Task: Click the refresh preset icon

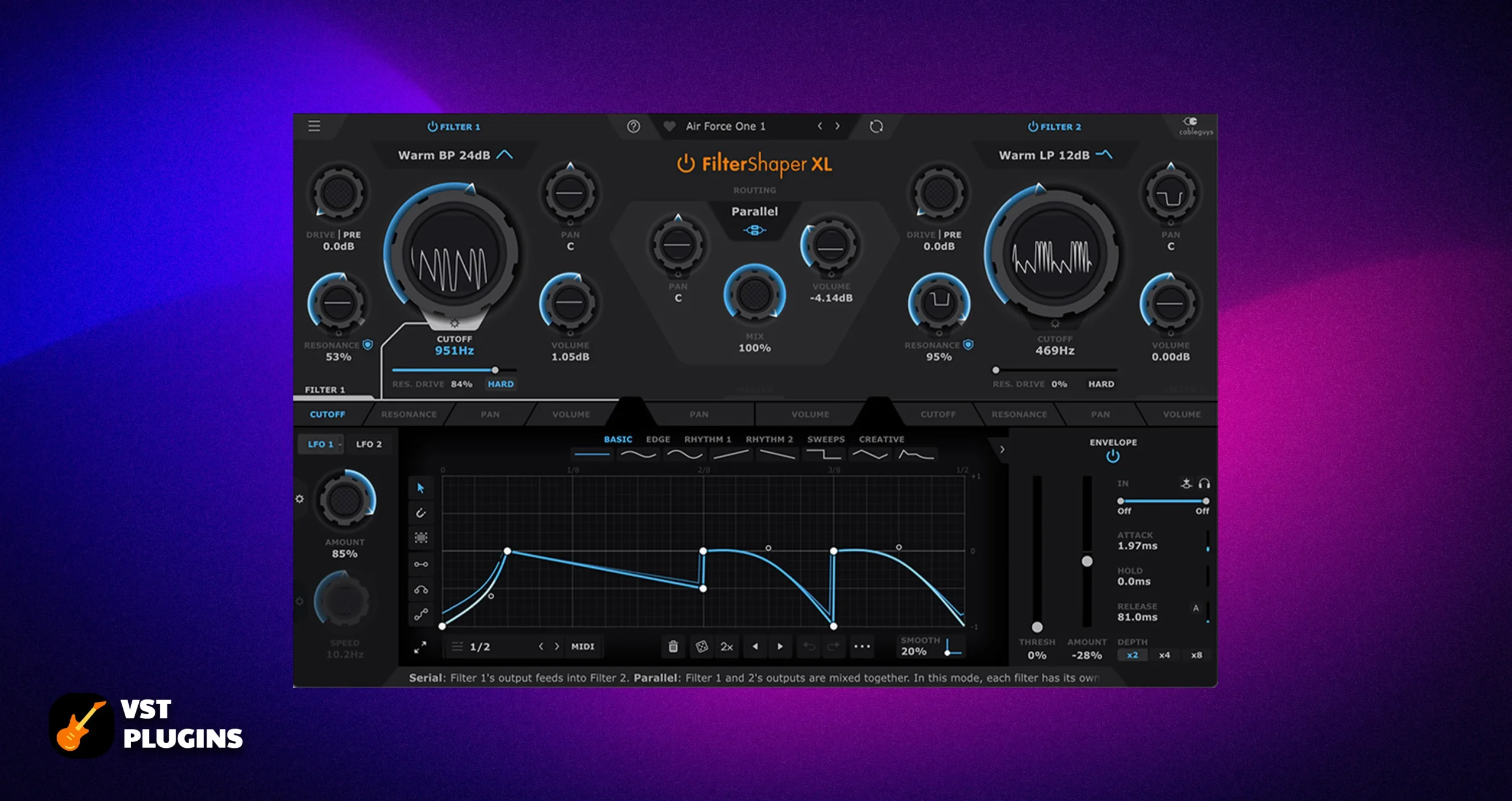Action: pos(876,126)
